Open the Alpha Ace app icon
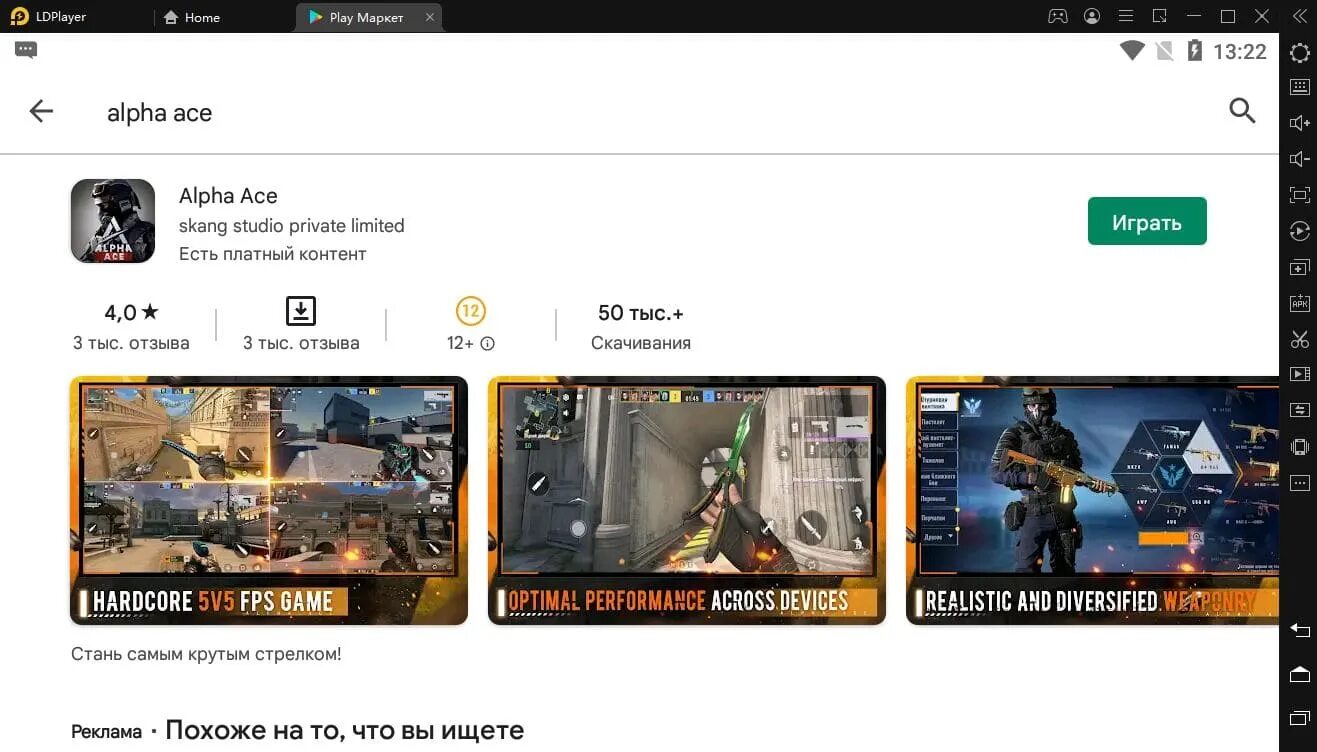Screen dimensions: 1317x752 coord(113,221)
